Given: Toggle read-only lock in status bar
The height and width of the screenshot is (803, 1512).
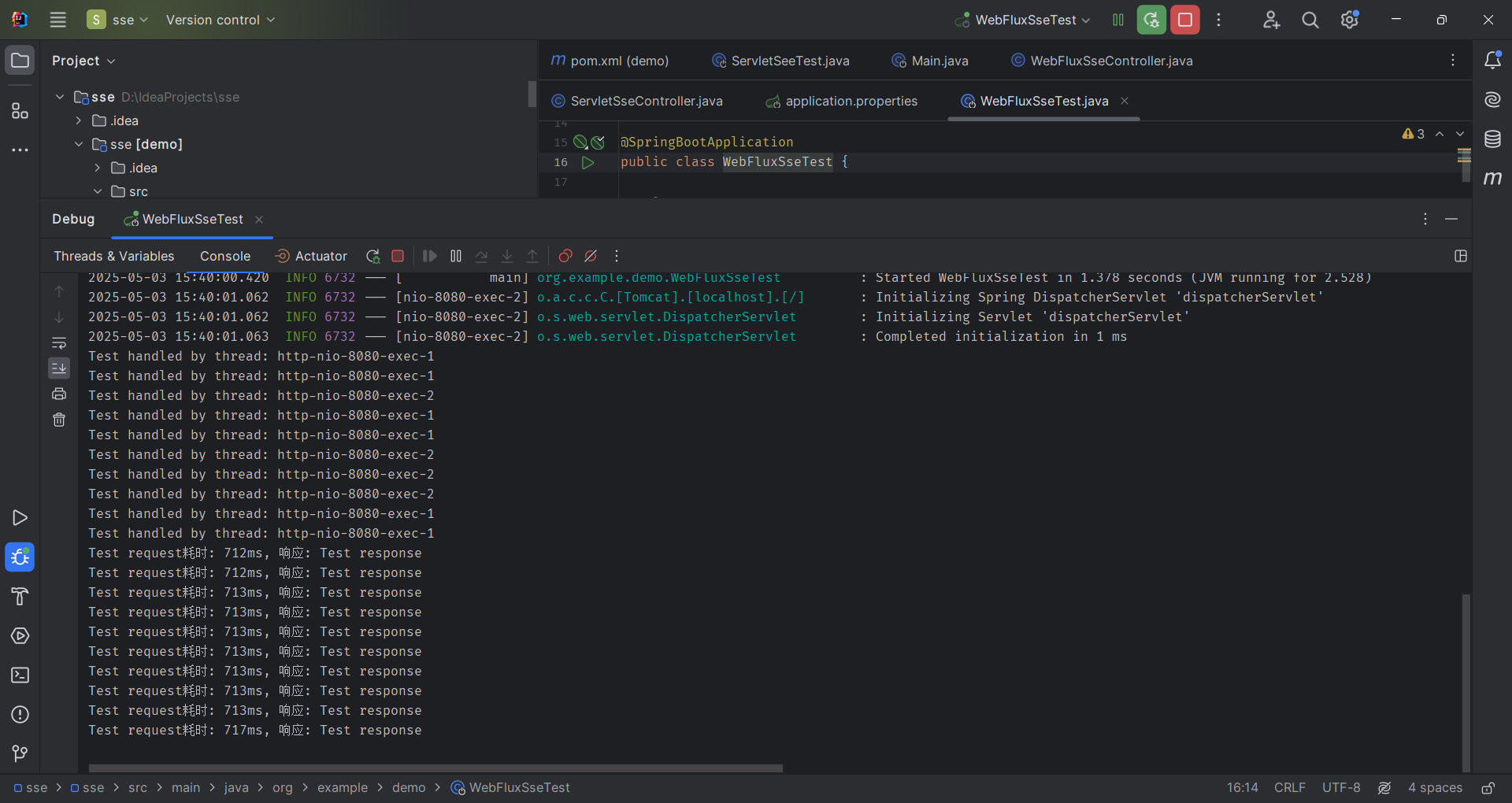Looking at the screenshot, I should 1488,788.
